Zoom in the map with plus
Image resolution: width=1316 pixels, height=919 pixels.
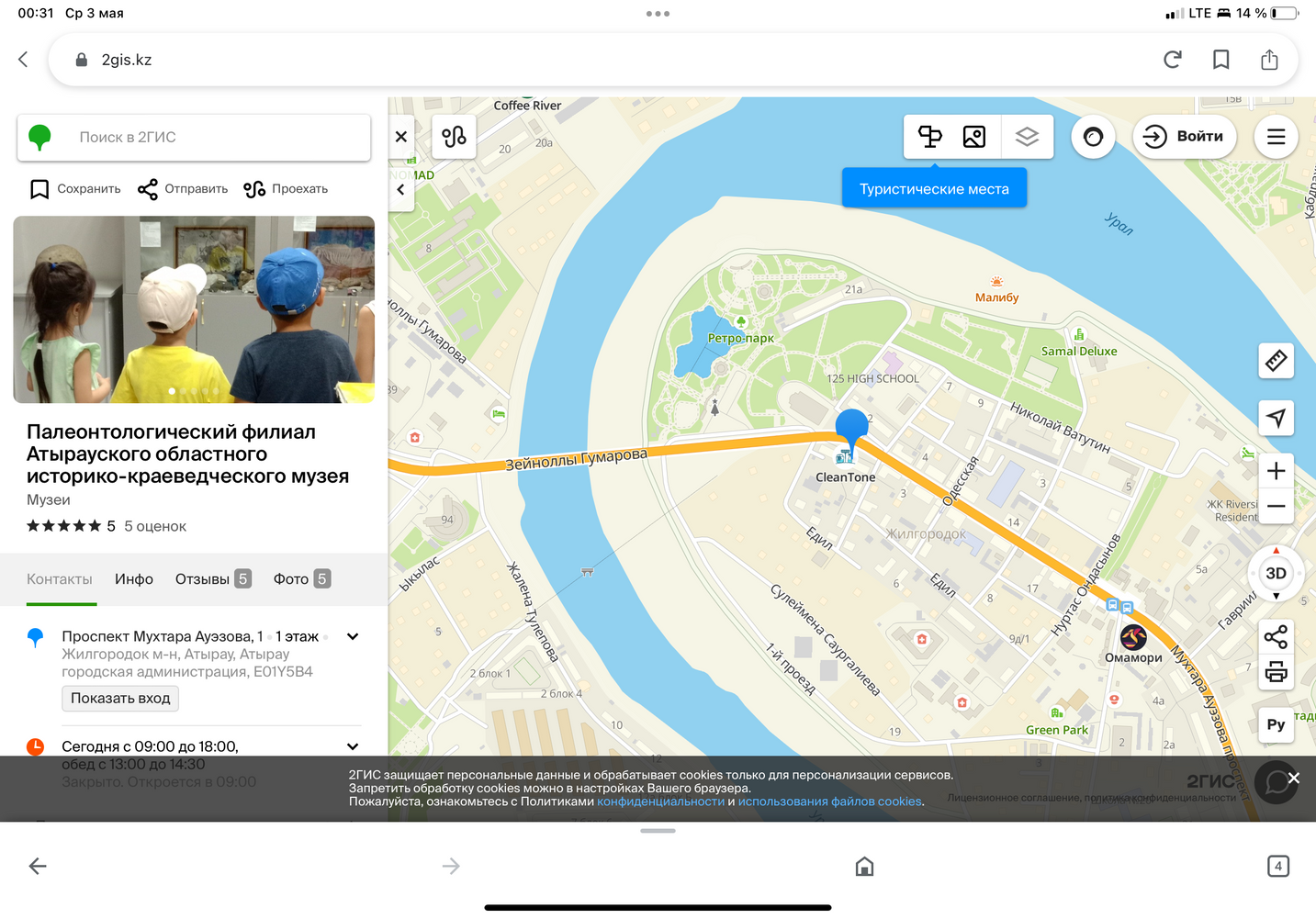coord(1276,471)
